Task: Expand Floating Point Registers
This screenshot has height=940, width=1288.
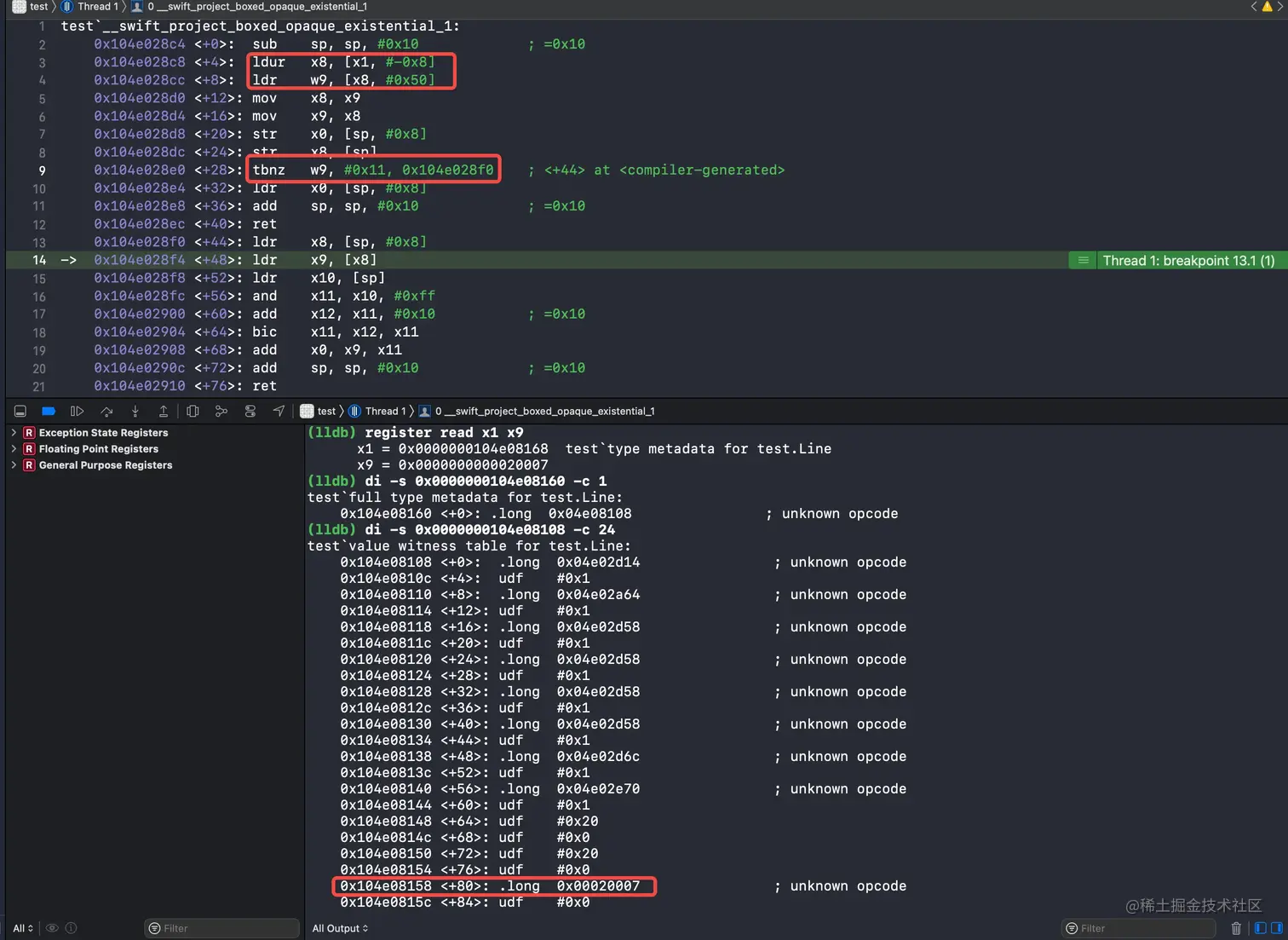Action: coord(14,449)
